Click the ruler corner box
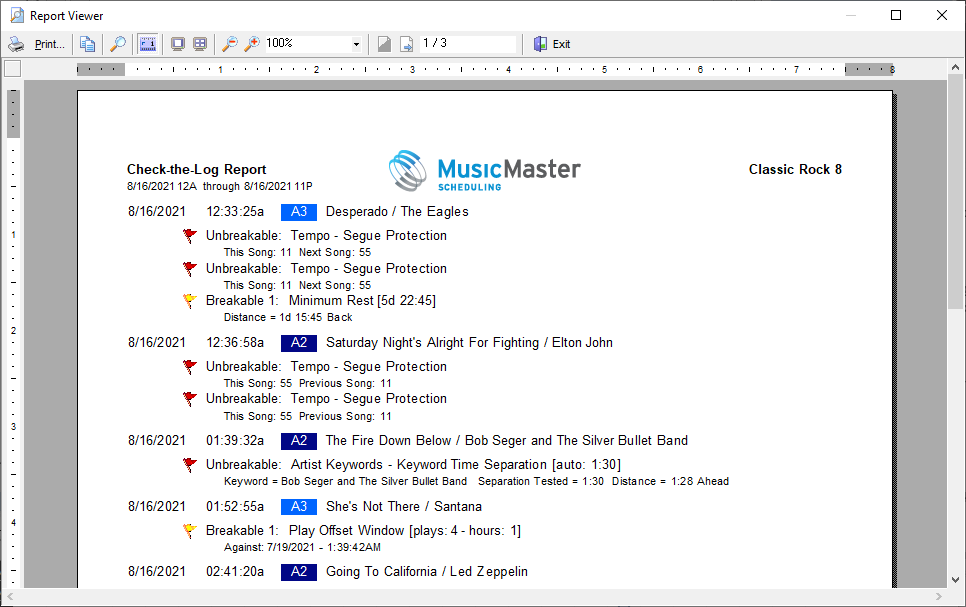The width and height of the screenshot is (966, 607). 13,68
